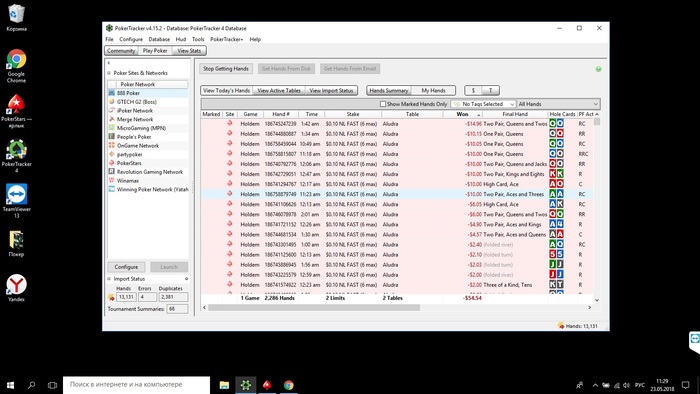Click the Configure button
700x394 pixels.
126,267
